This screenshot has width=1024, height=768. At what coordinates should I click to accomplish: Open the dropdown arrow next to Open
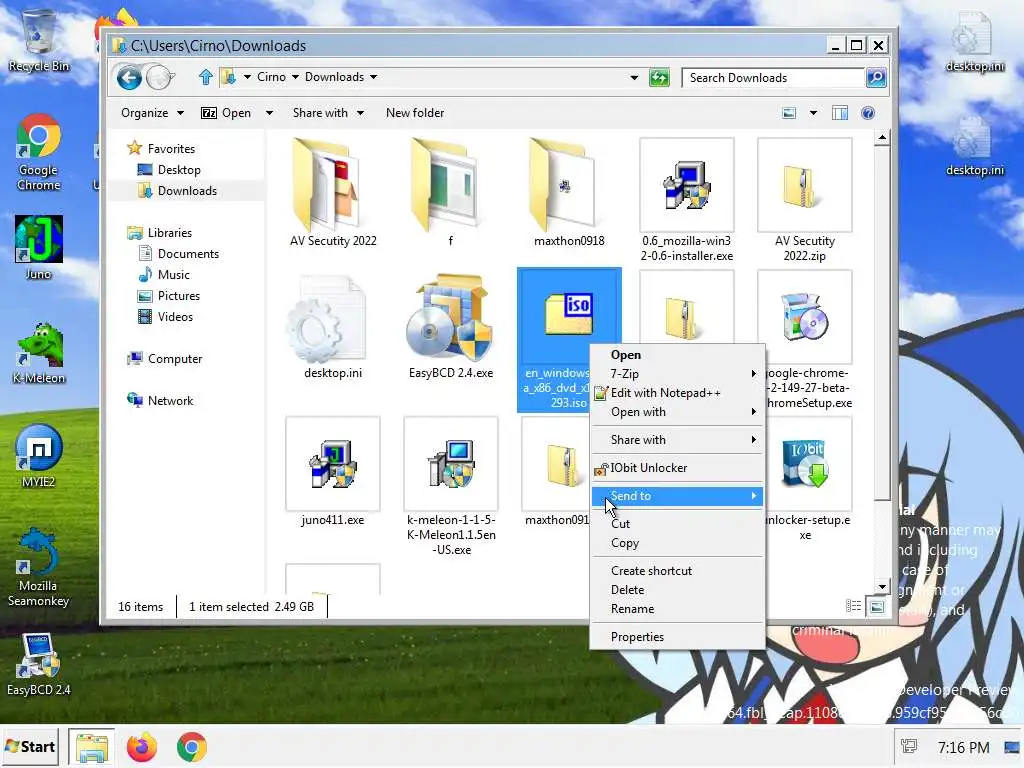[x=269, y=113]
